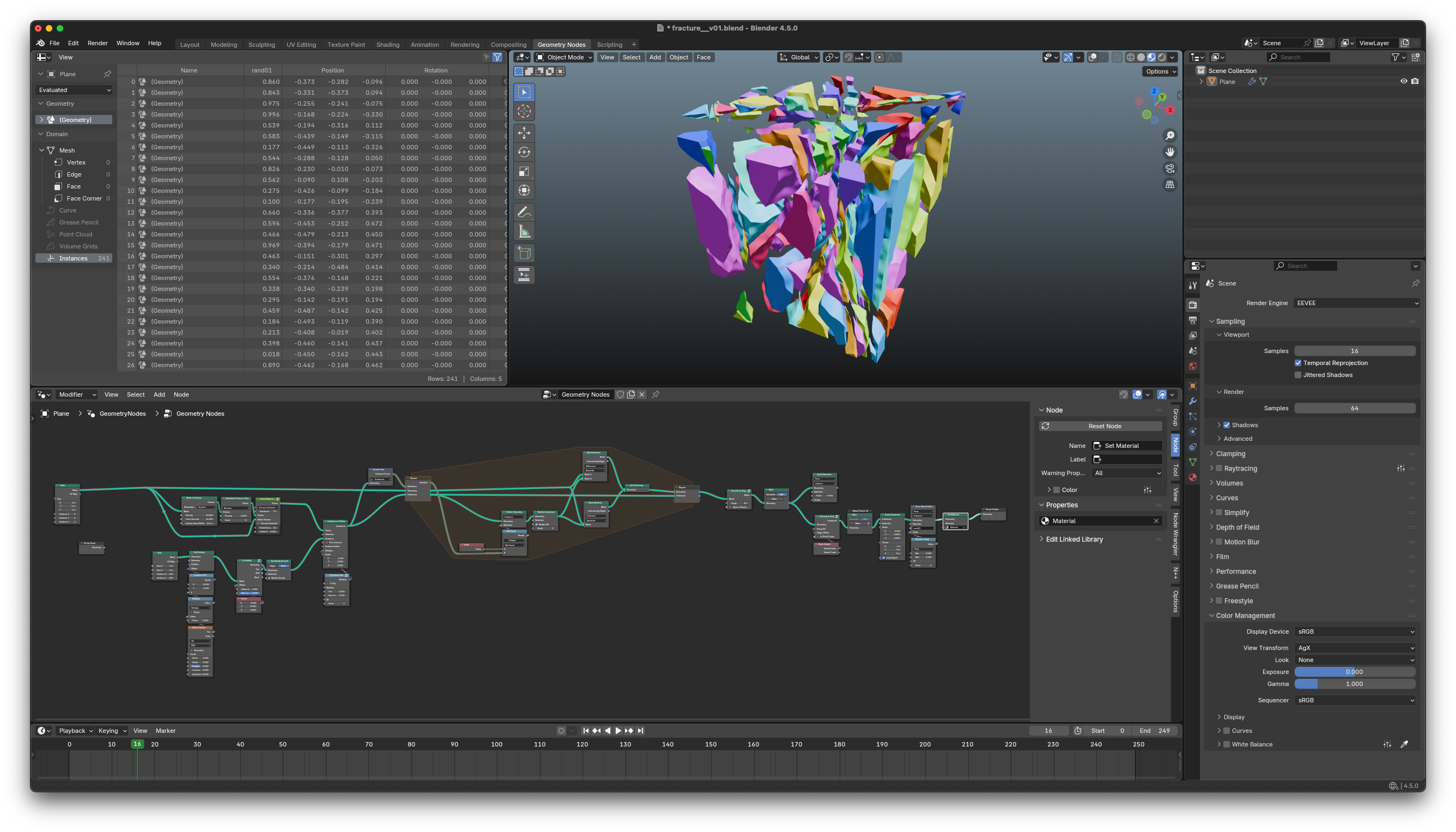
Task: Enable the Motion Blur checkbox
Action: [x=1219, y=542]
